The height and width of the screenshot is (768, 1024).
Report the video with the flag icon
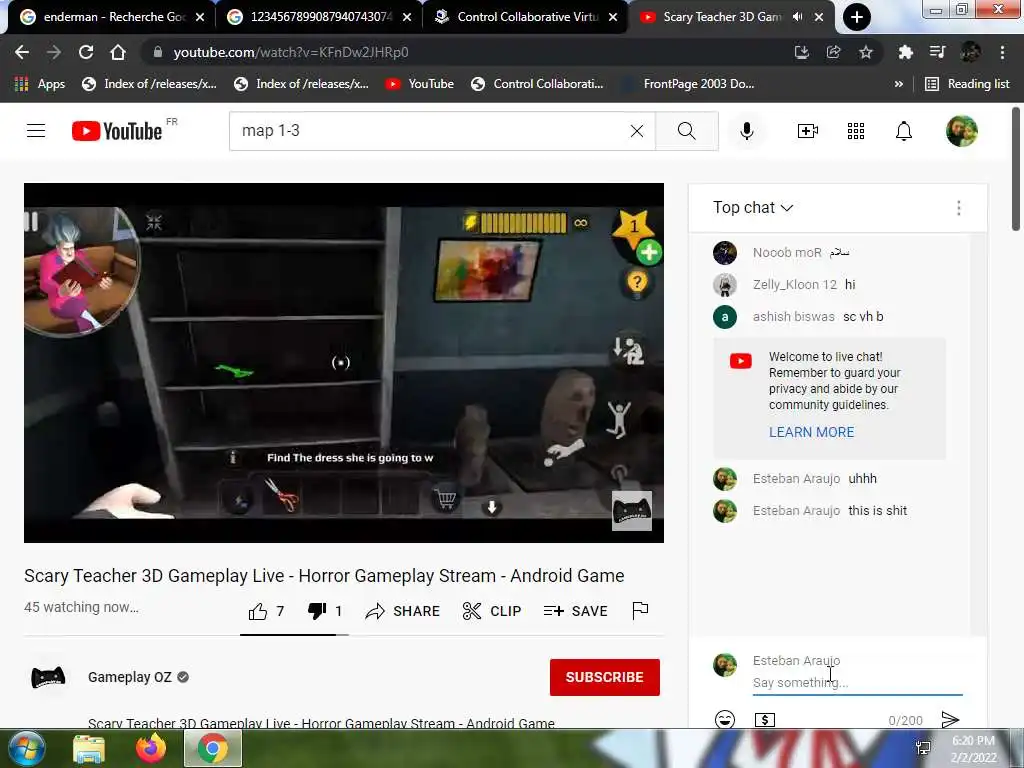[x=640, y=611]
